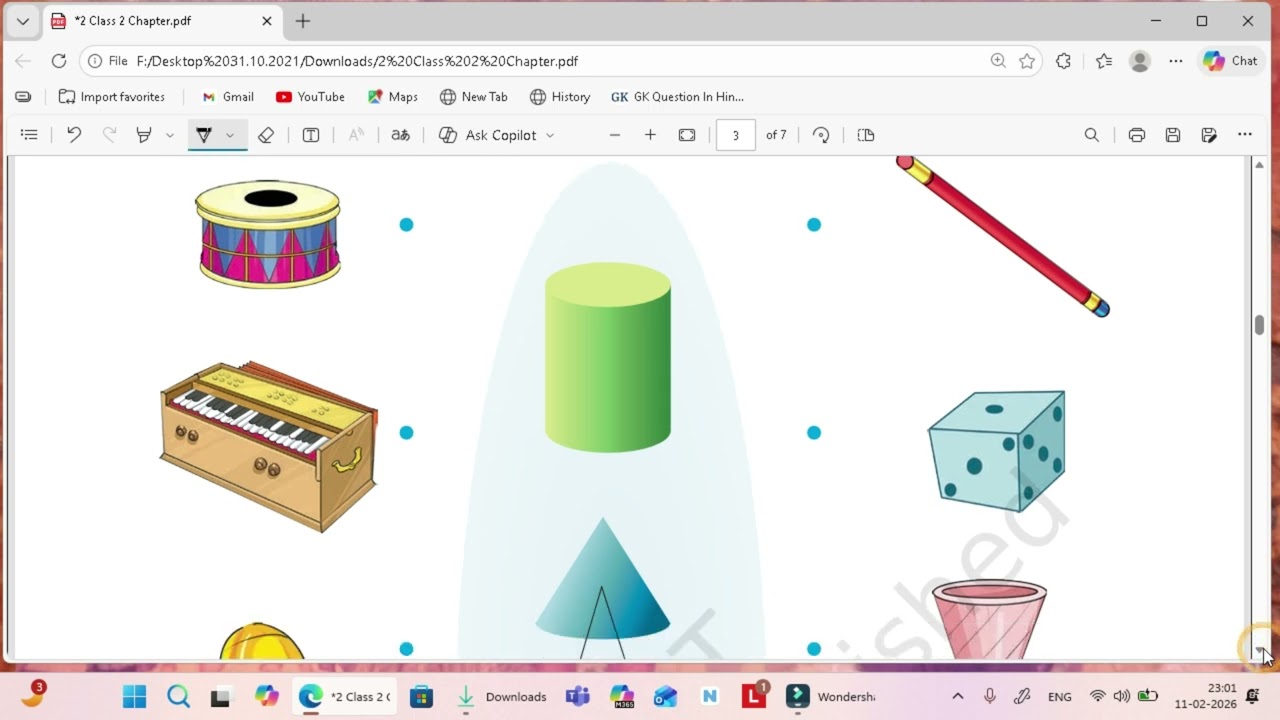This screenshot has height=720, width=1280.
Task: Zoom out with the minus icon
Action: (x=615, y=135)
